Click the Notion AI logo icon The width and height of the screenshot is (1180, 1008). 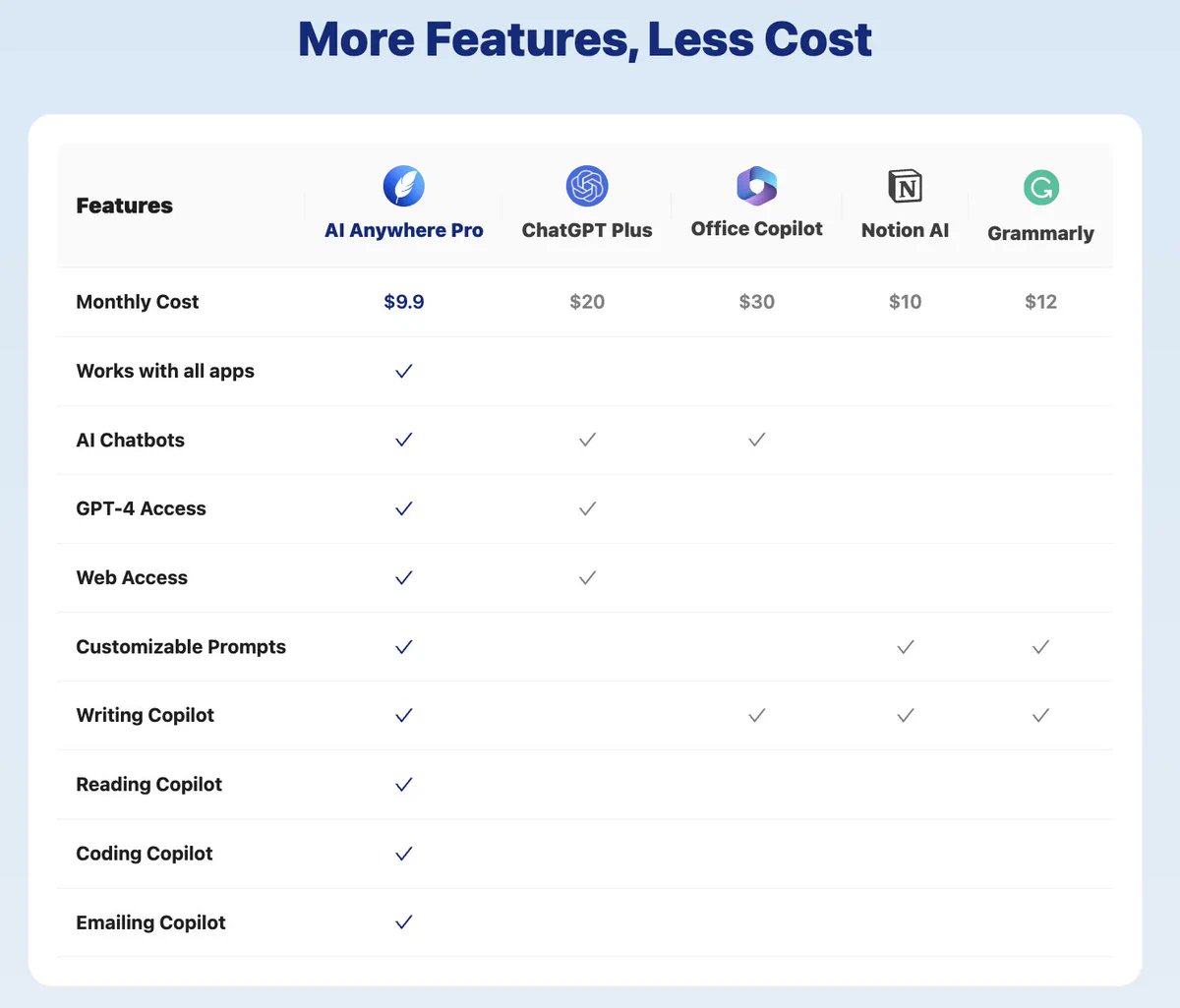tap(905, 186)
